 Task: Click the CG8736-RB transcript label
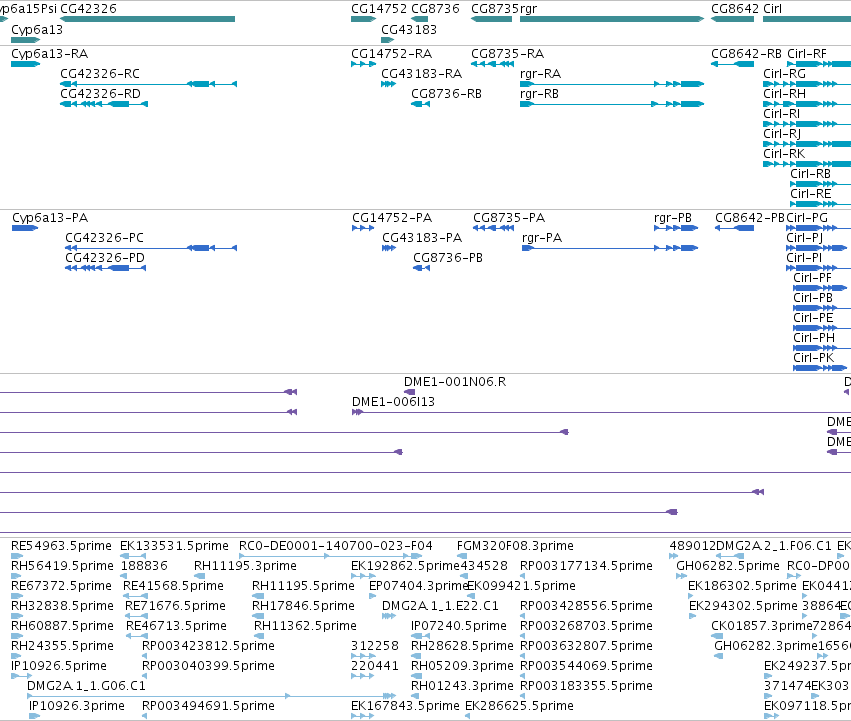click(x=446, y=94)
